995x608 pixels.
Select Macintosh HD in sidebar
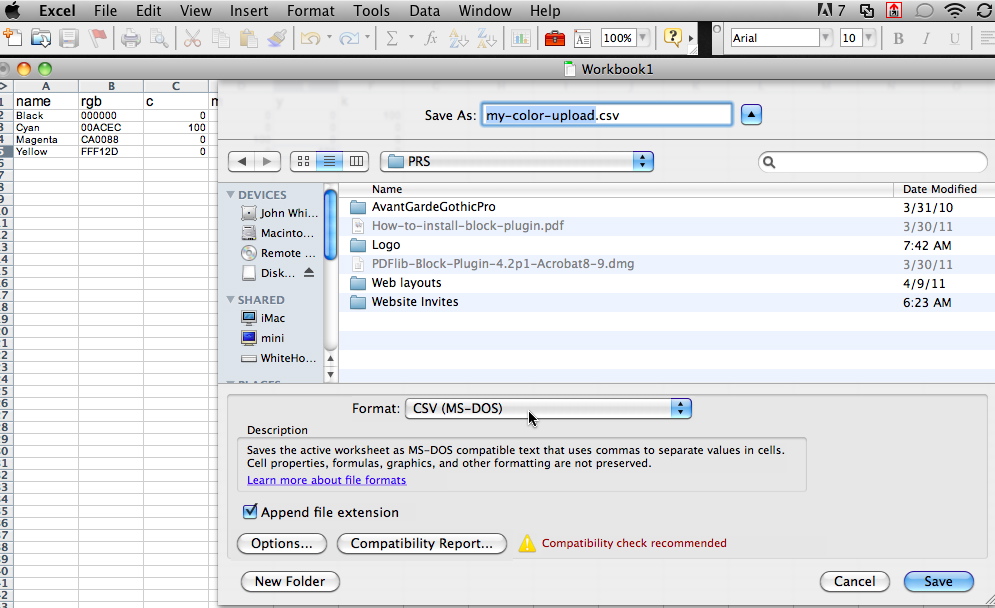pyautogui.click(x=277, y=233)
